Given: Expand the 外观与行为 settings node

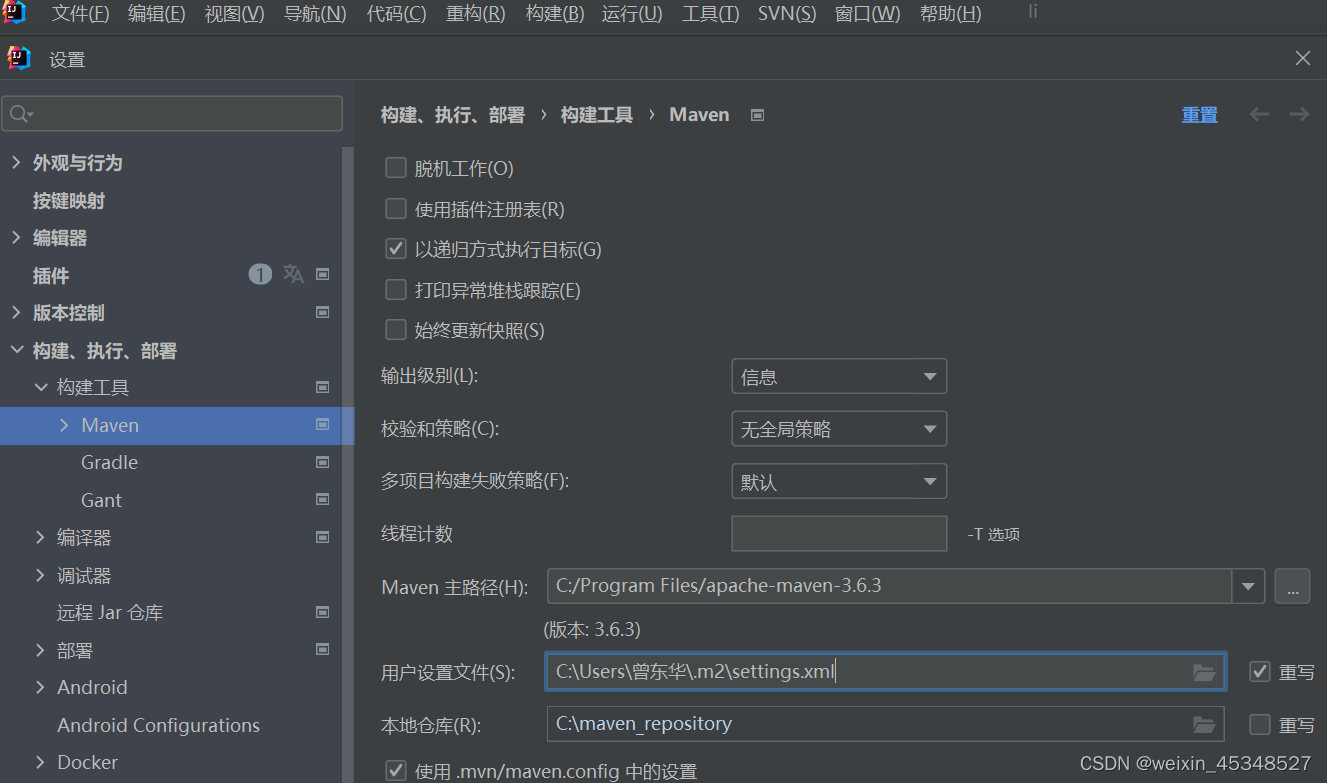Looking at the screenshot, I should coord(16,162).
